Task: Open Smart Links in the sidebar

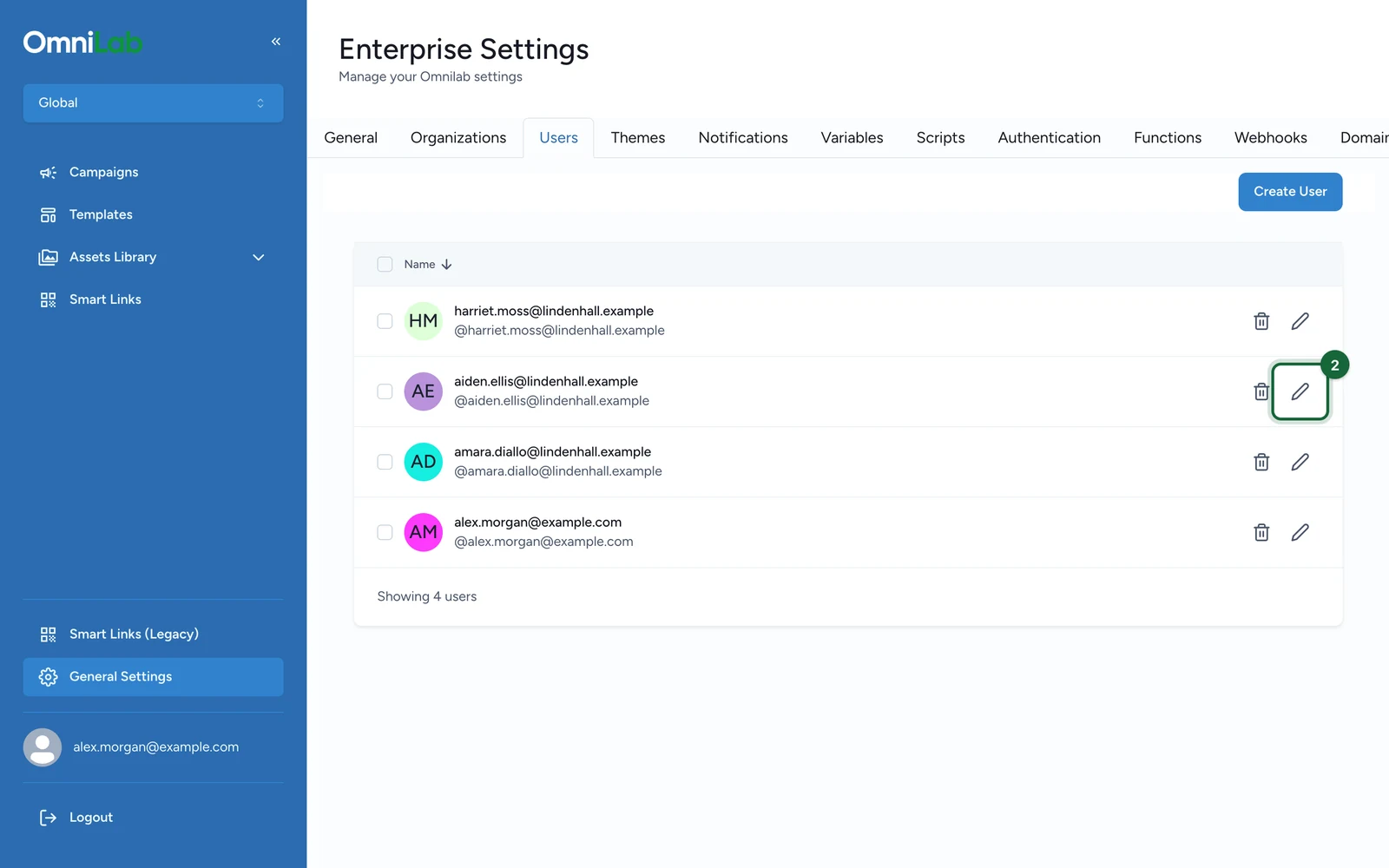Action: 153,299
